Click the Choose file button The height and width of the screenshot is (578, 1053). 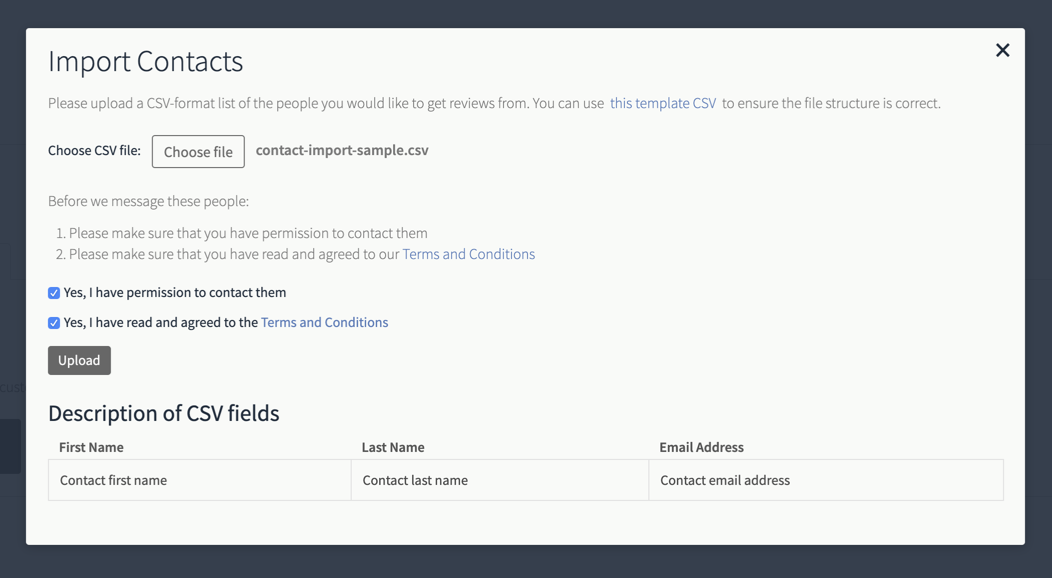click(198, 152)
